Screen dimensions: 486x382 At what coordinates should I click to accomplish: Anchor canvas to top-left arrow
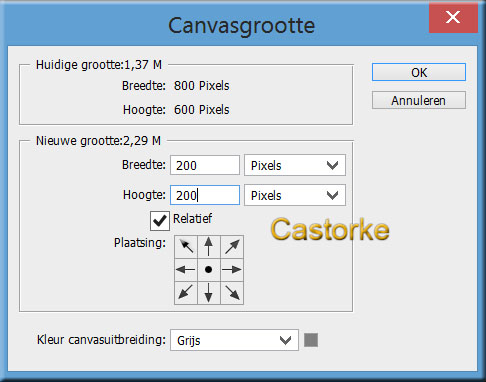[x=186, y=247]
